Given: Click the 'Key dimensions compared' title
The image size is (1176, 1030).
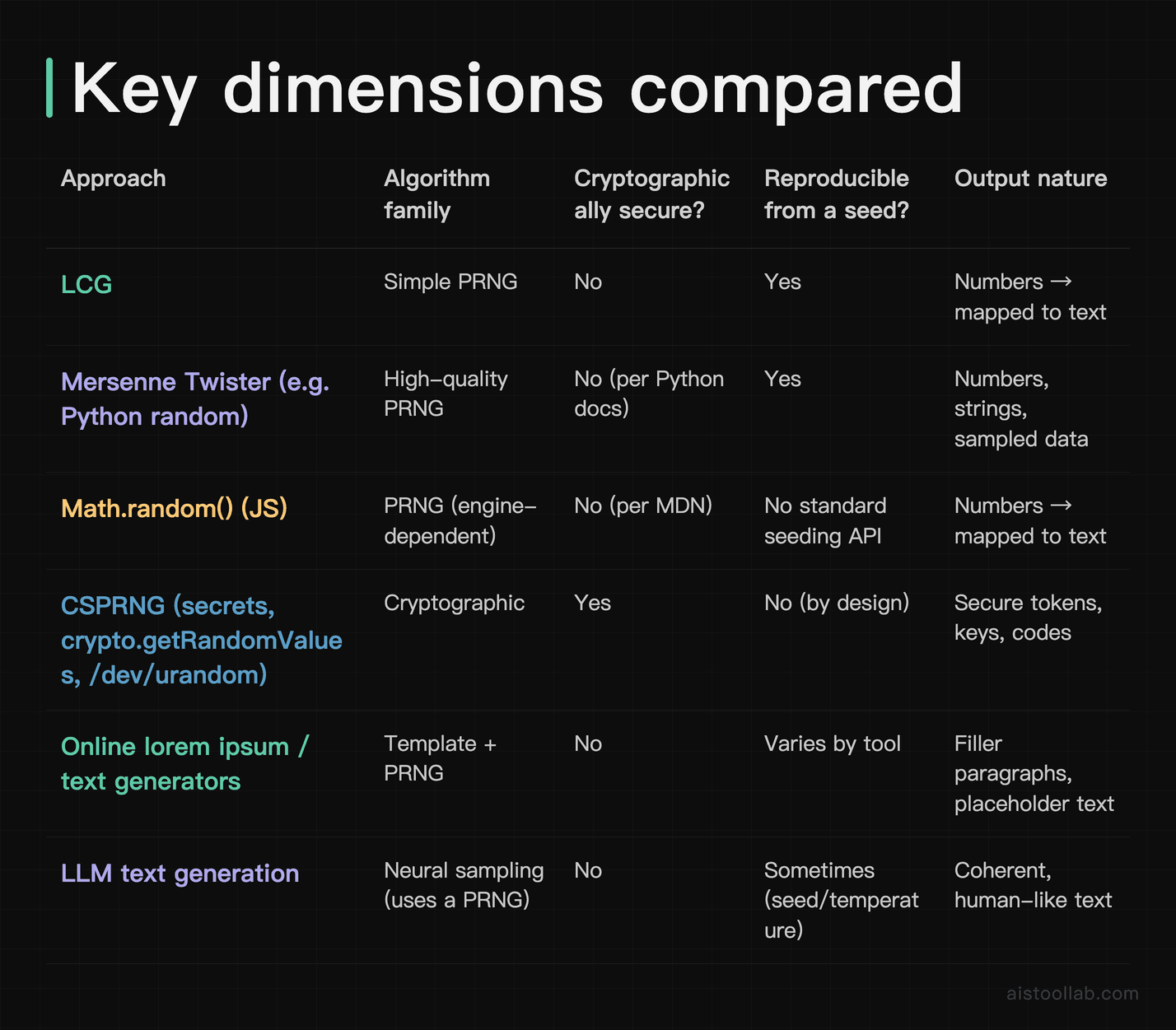Looking at the screenshot, I should (x=517, y=89).
